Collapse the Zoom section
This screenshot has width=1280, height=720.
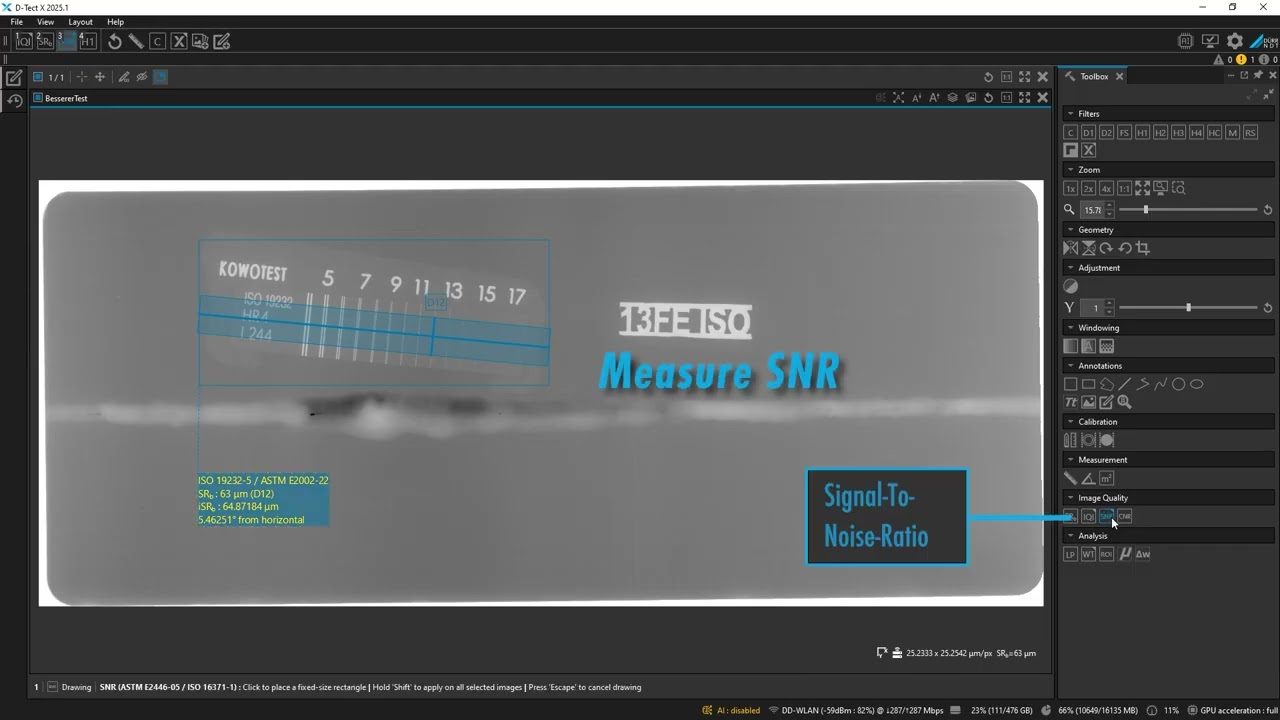(1070, 170)
